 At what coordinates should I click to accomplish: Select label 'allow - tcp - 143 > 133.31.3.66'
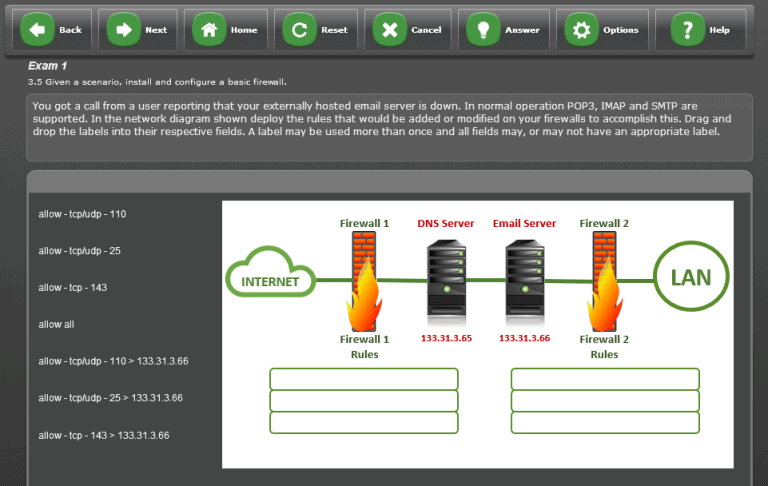pyautogui.click(x=104, y=435)
